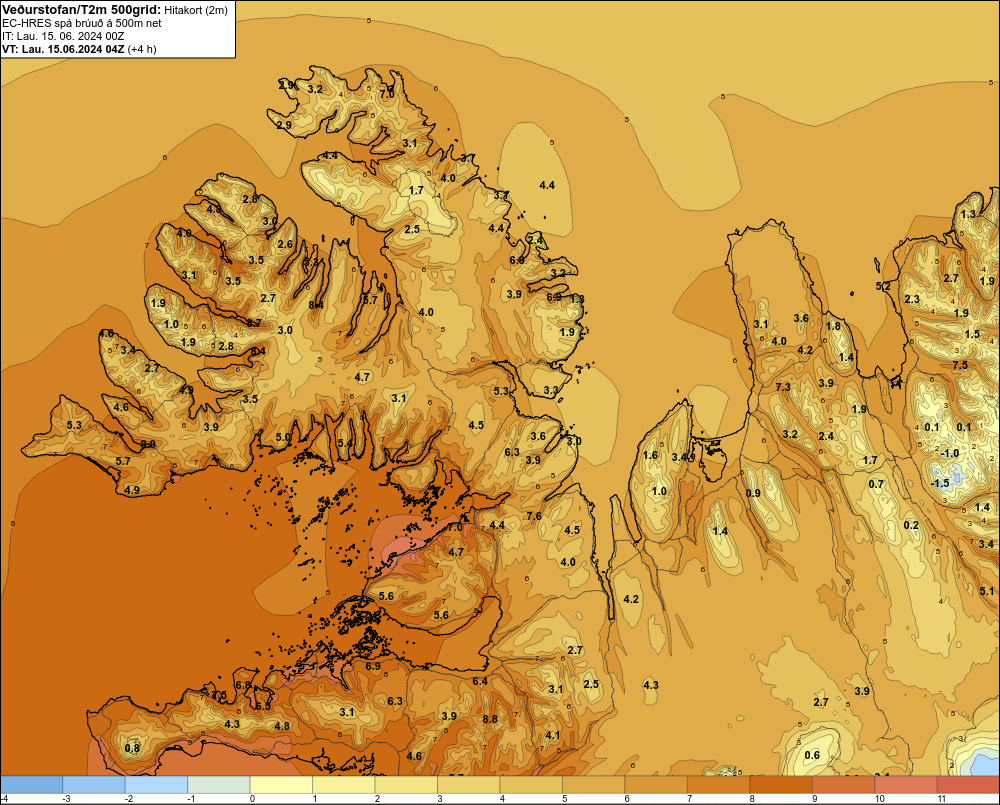The width and height of the screenshot is (1000, 805).
Task: Click the 'EC-HRES spá brúuð á 500m net' line
Action: (x=82, y=23)
